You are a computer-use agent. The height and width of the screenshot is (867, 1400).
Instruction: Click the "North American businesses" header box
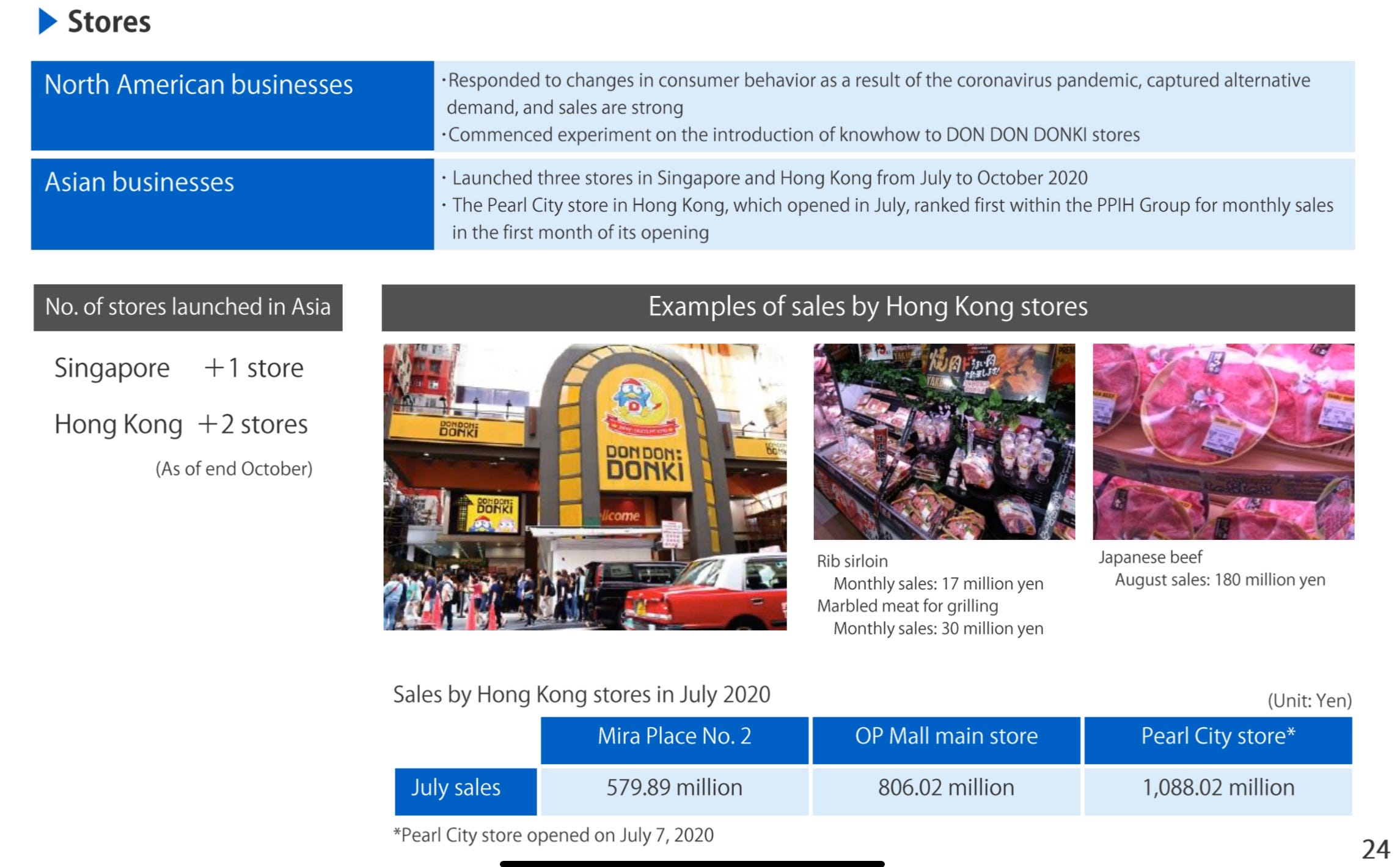232,105
